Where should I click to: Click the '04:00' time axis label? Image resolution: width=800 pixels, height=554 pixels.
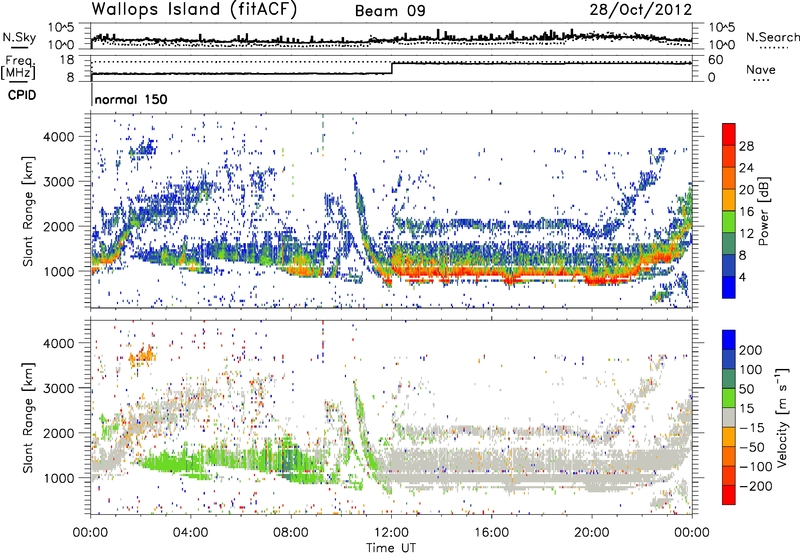tap(191, 532)
